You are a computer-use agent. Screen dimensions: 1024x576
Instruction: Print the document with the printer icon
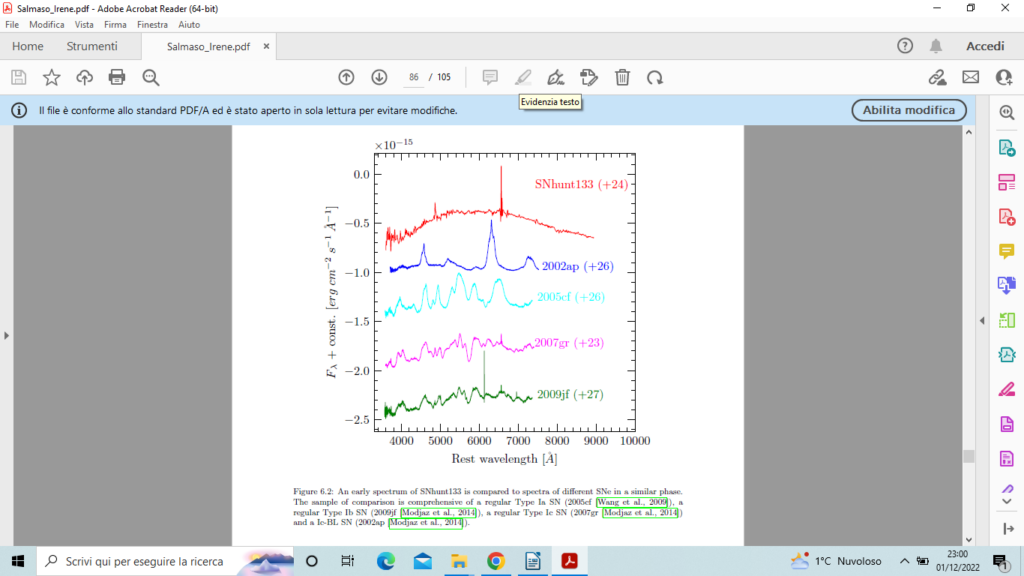click(117, 77)
